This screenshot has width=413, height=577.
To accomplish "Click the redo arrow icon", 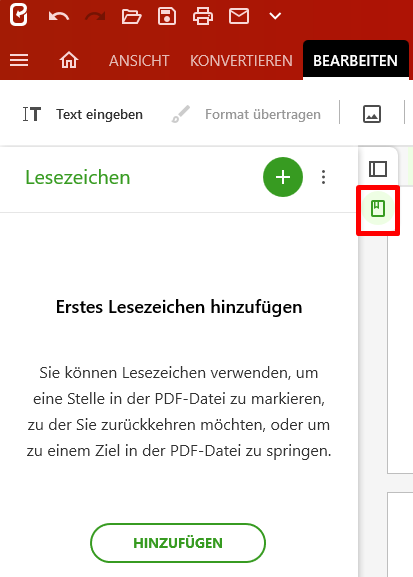I will pos(95,17).
